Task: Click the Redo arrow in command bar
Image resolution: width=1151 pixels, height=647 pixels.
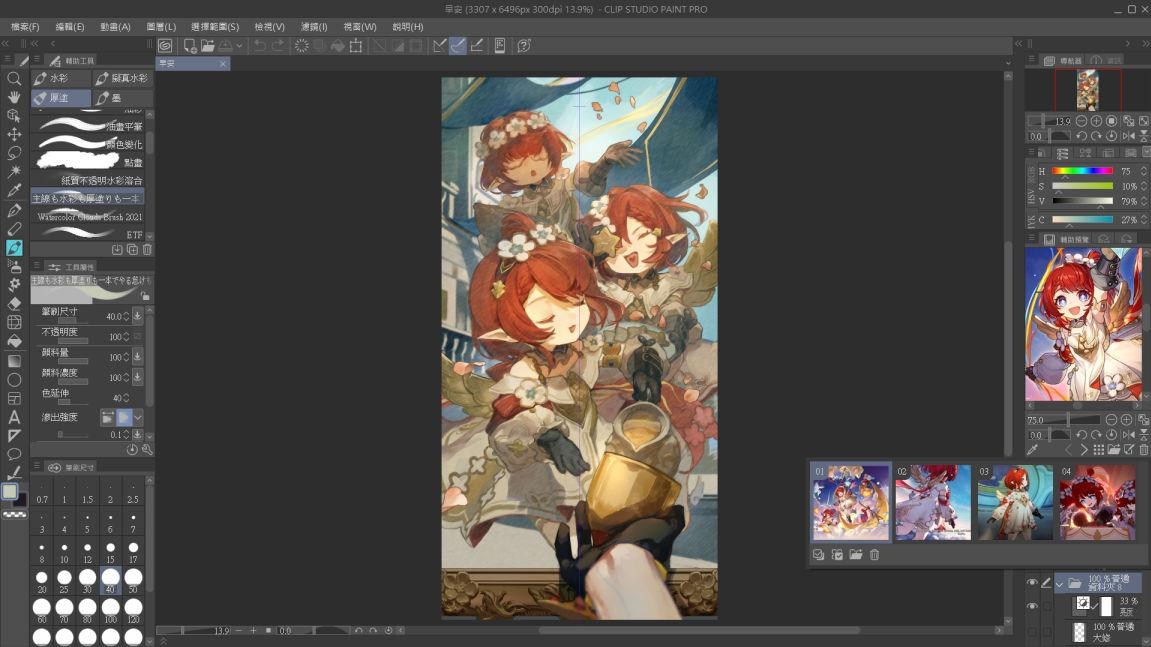Action: coord(277,46)
